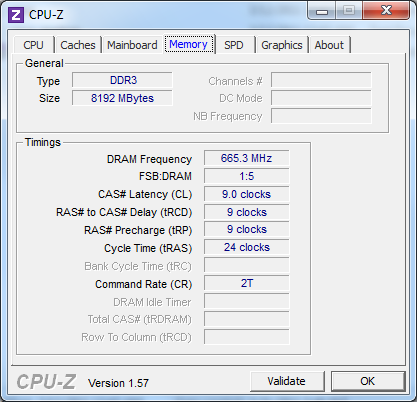The image size is (417, 402).
Task: Select the memory Type DDR3 field
Action: [122, 80]
